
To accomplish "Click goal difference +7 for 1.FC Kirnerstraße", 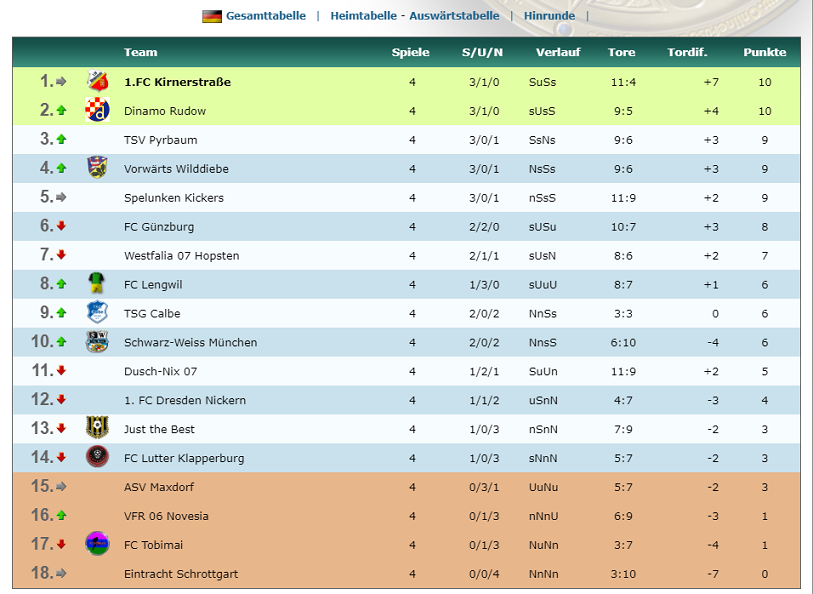I will [x=711, y=82].
